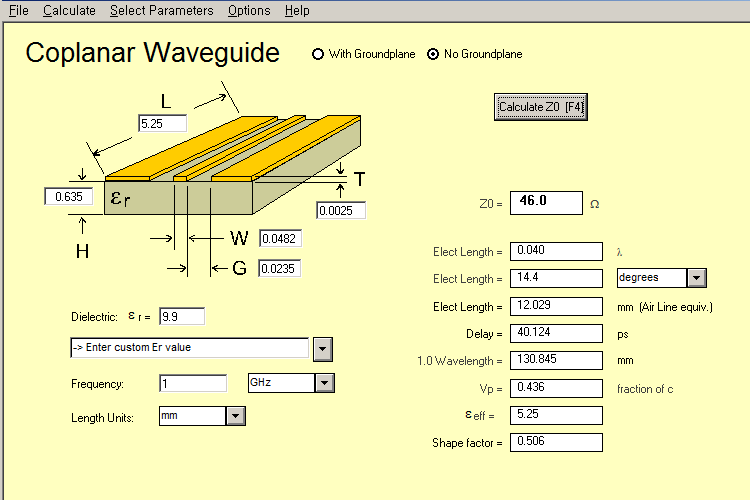Click the width W input field
The height and width of the screenshot is (500, 750).
coord(280,239)
